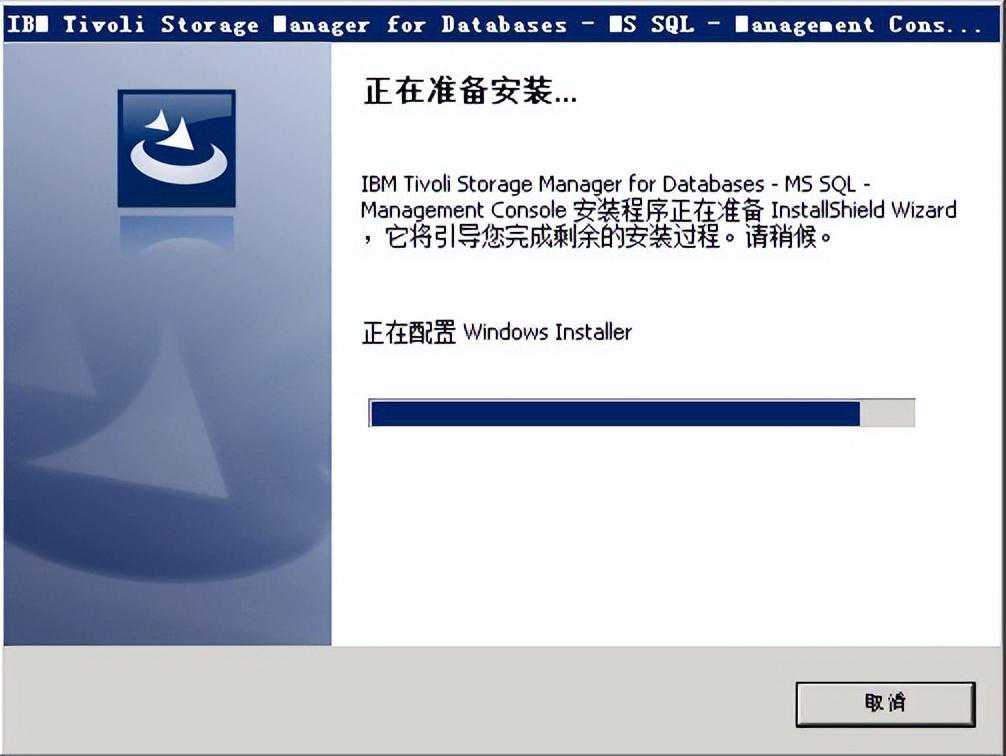Click the Windows Installer words in status line
This screenshot has height=756, width=1006.
(x=547, y=332)
